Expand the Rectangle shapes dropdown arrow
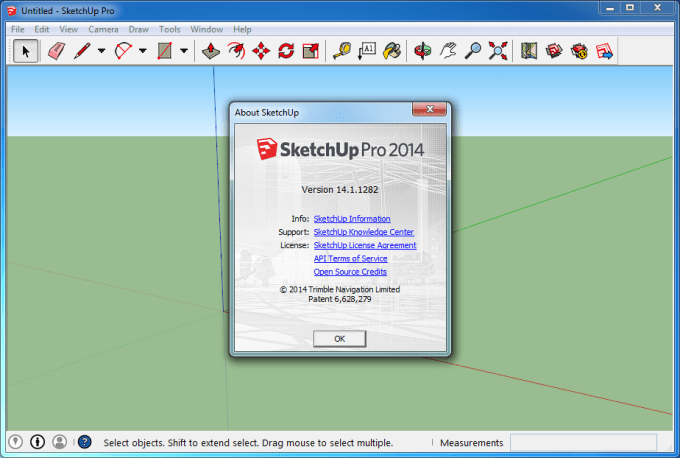 click(184, 51)
